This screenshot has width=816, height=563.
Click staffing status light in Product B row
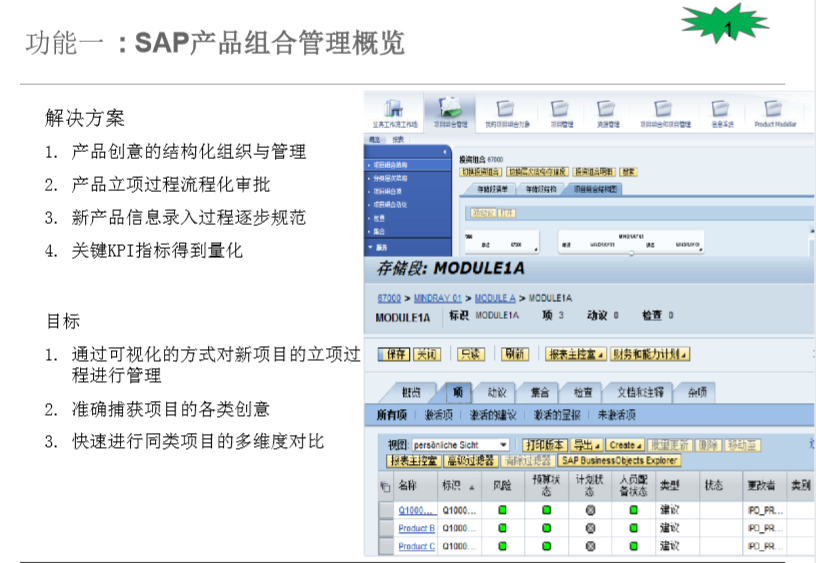pyautogui.click(x=633, y=528)
